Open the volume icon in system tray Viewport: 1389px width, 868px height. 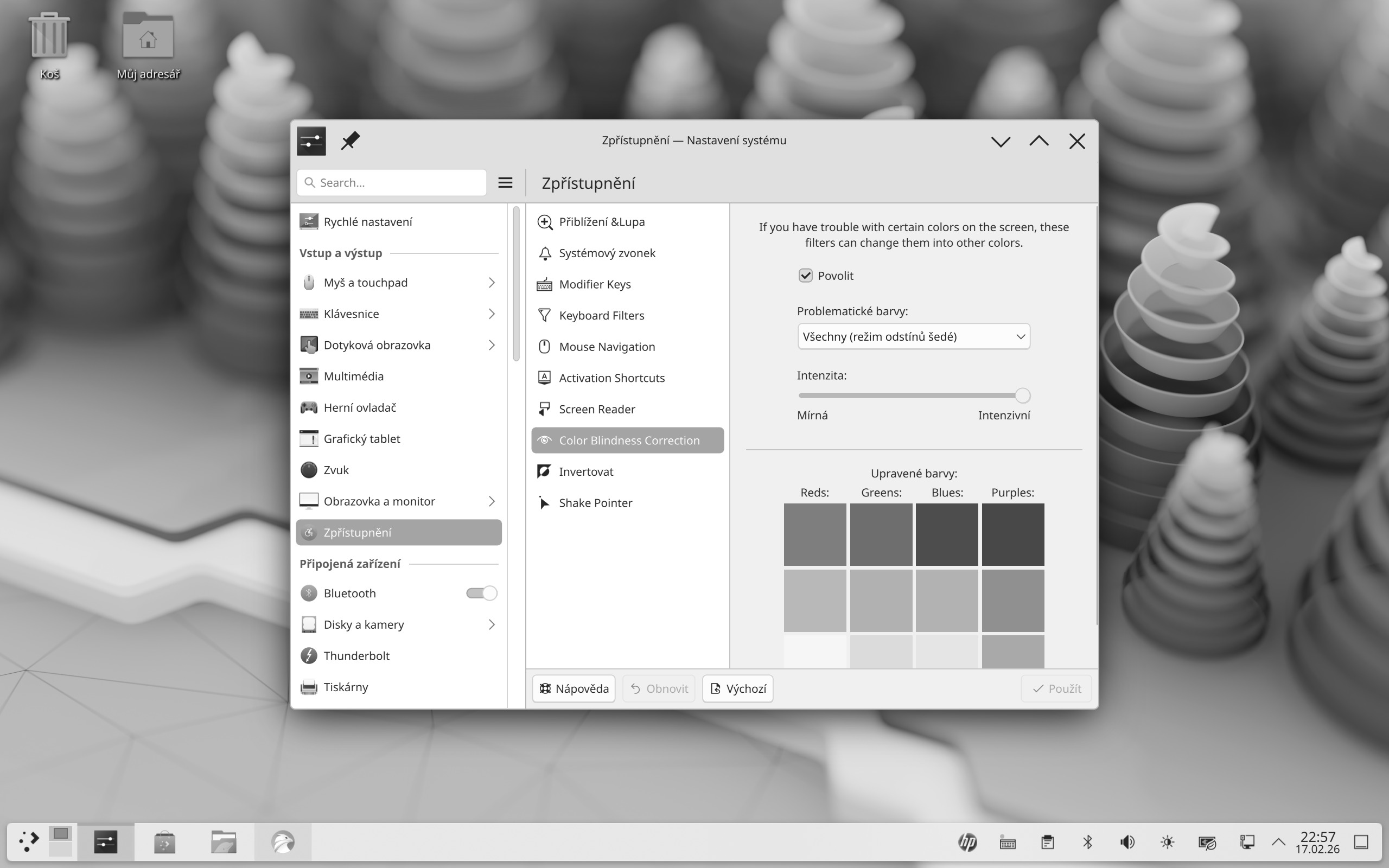(1127, 842)
